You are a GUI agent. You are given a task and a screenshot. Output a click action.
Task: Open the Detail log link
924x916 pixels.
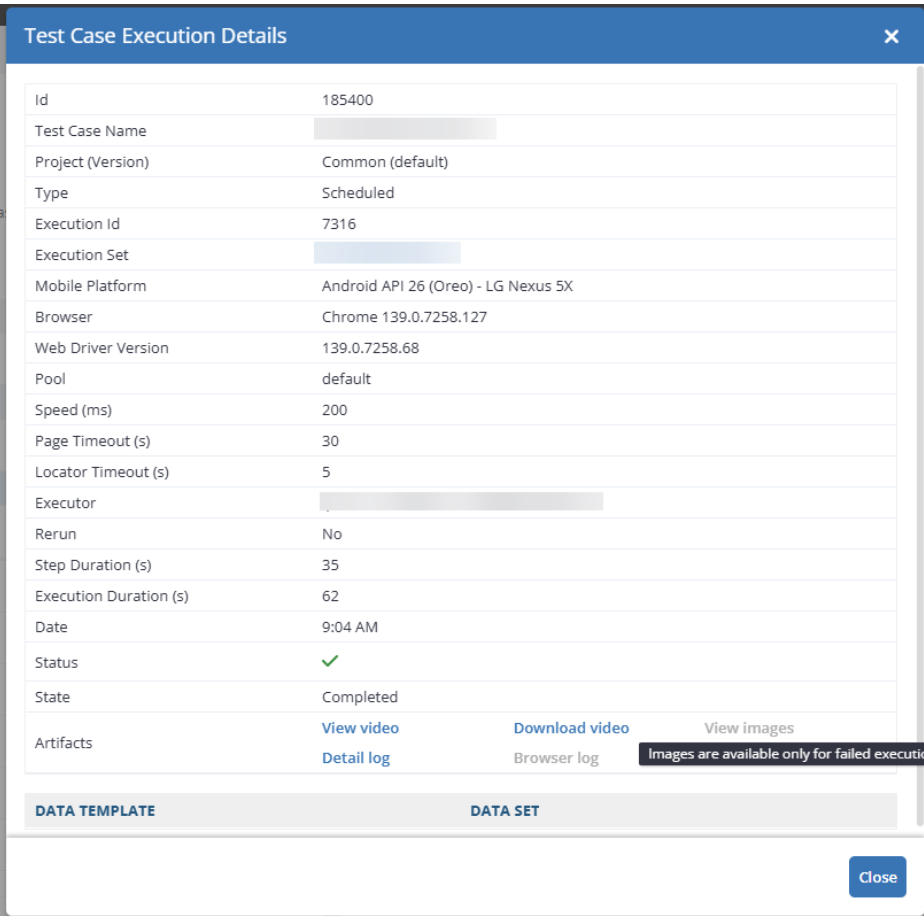click(356, 758)
